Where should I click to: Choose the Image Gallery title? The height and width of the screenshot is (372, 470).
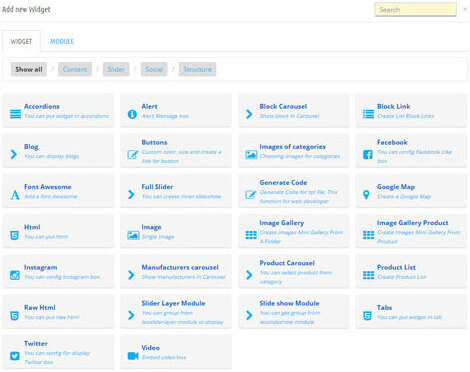click(x=282, y=223)
